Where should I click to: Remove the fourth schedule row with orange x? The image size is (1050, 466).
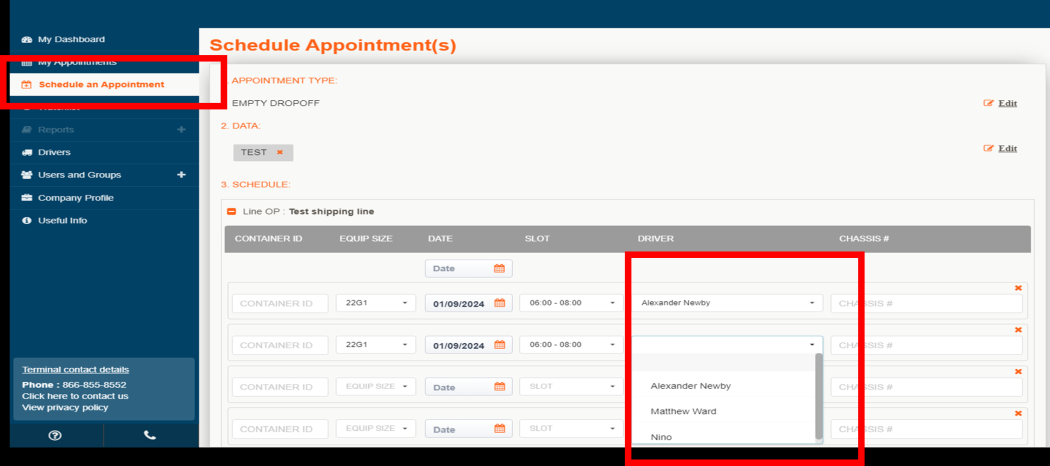pos(1019,413)
